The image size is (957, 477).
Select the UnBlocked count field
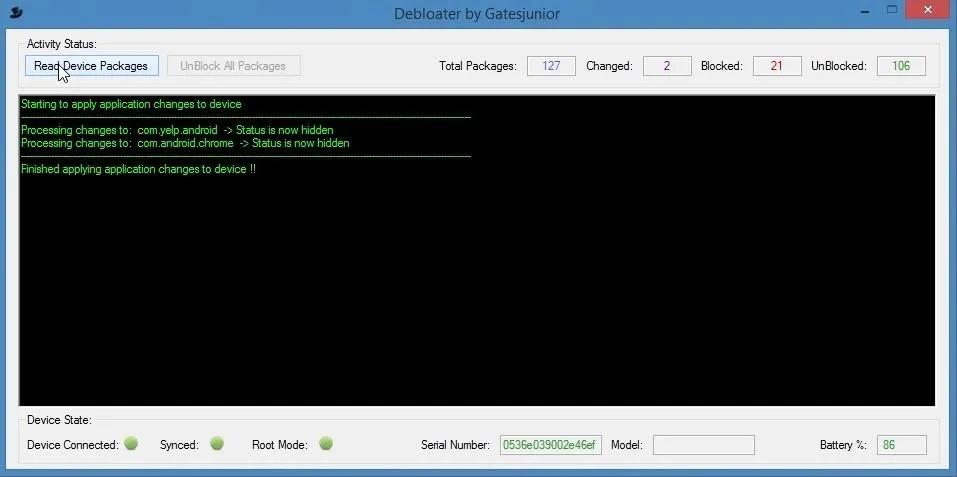pyautogui.click(x=901, y=66)
